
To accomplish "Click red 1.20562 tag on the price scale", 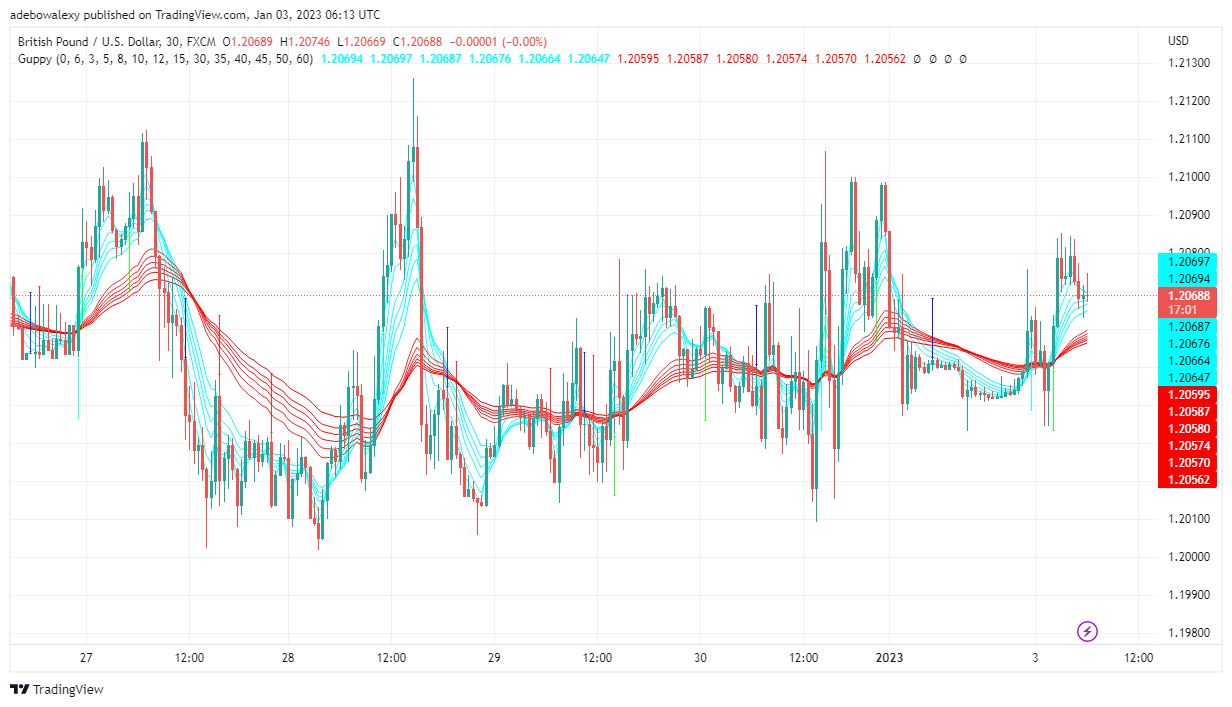I will click(x=1186, y=480).
